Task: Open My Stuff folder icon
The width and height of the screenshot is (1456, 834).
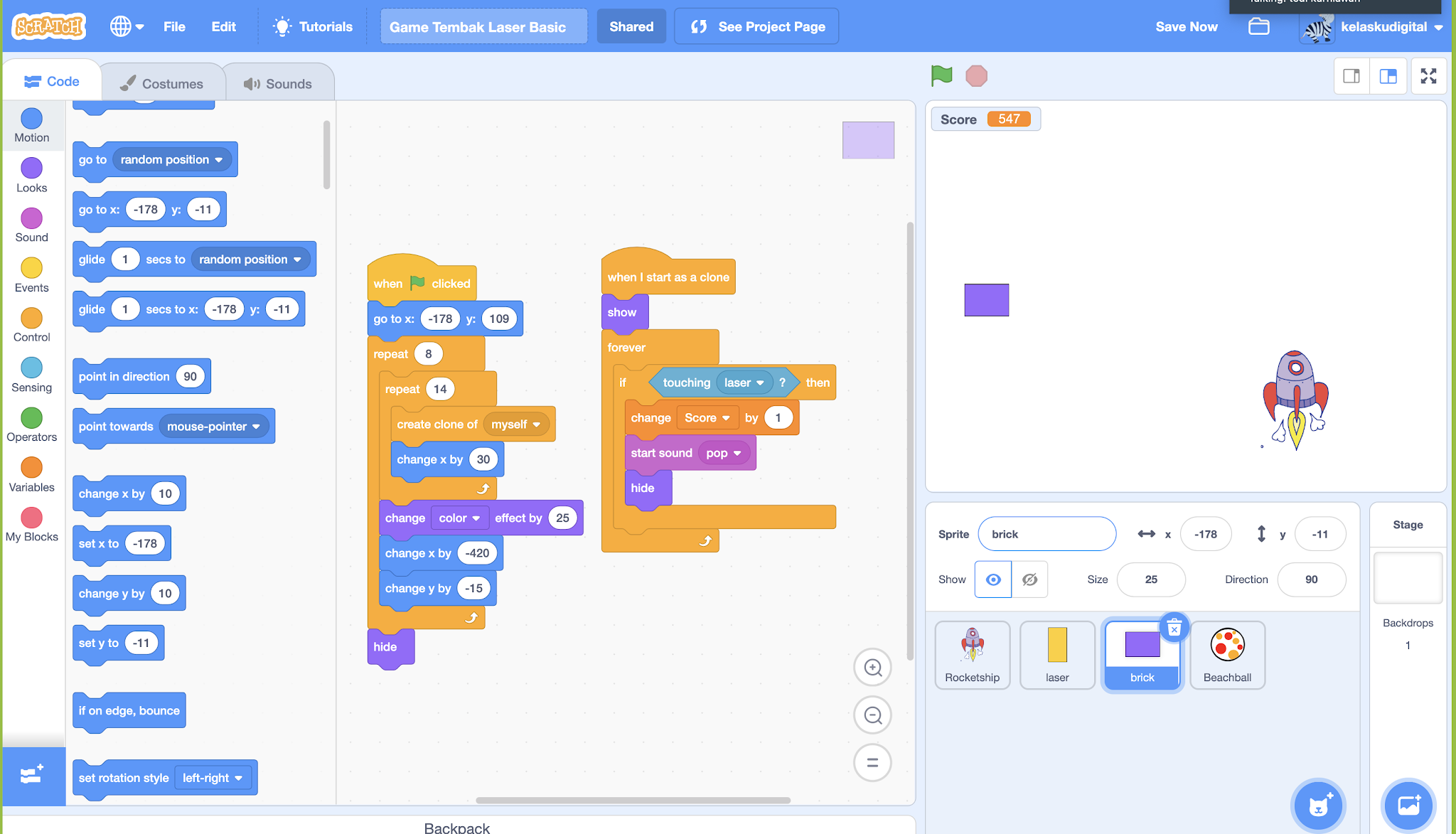Action: pyautogui.click(x=1258, y=27)
